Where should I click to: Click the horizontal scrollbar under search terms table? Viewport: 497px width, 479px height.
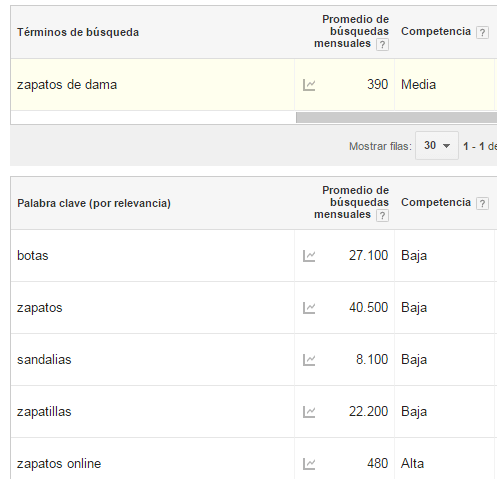tap(396, 117)
